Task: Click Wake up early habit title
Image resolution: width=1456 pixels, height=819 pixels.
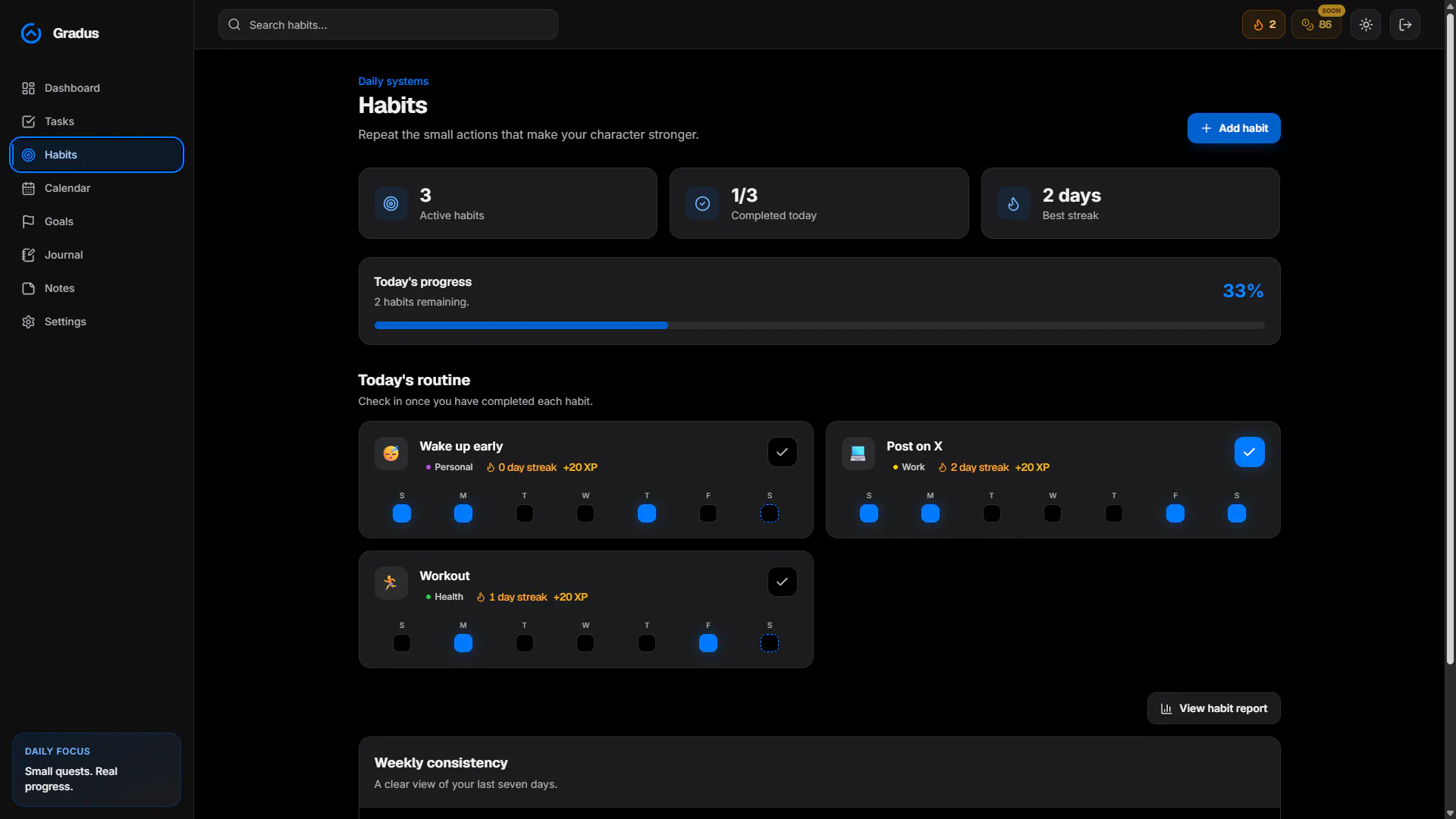Action: pos(461,447)
